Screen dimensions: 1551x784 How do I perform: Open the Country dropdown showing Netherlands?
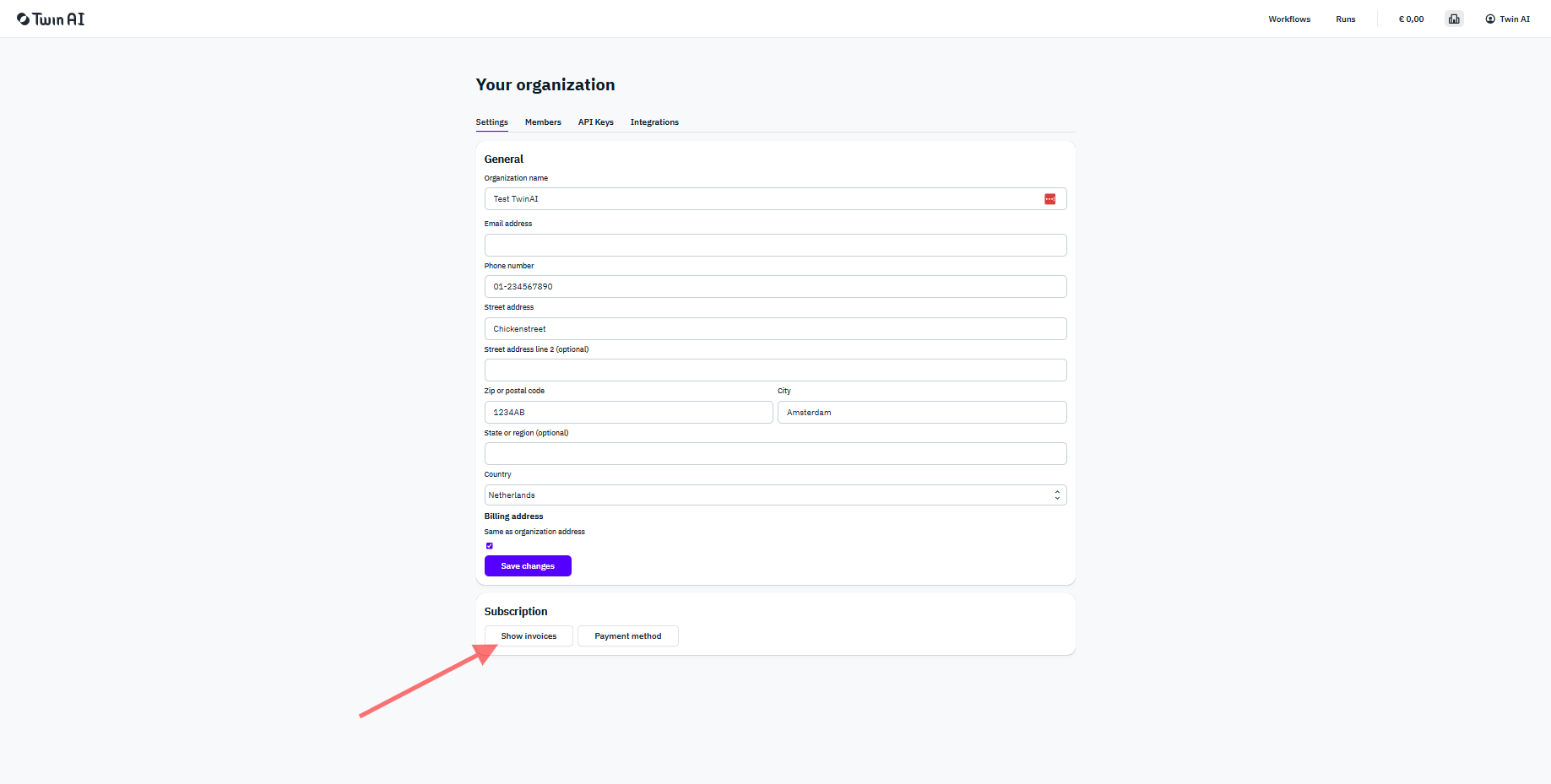coord(775,495)
